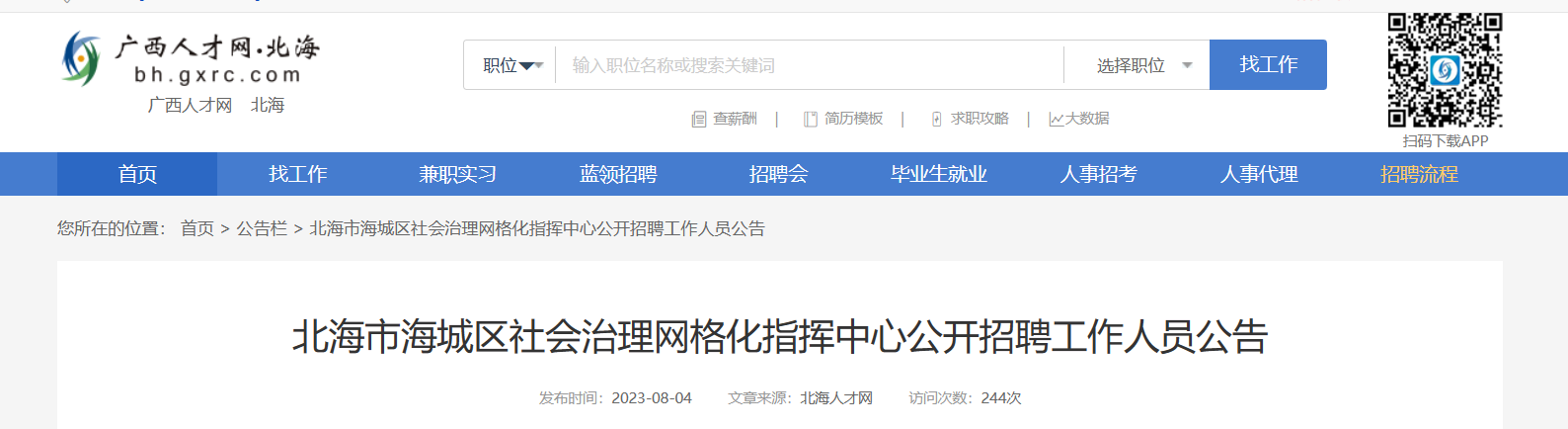The image size is (1568, 429).
Task: Open the 蓝领招聘 navigation item
Action: (x=618, y=174)
